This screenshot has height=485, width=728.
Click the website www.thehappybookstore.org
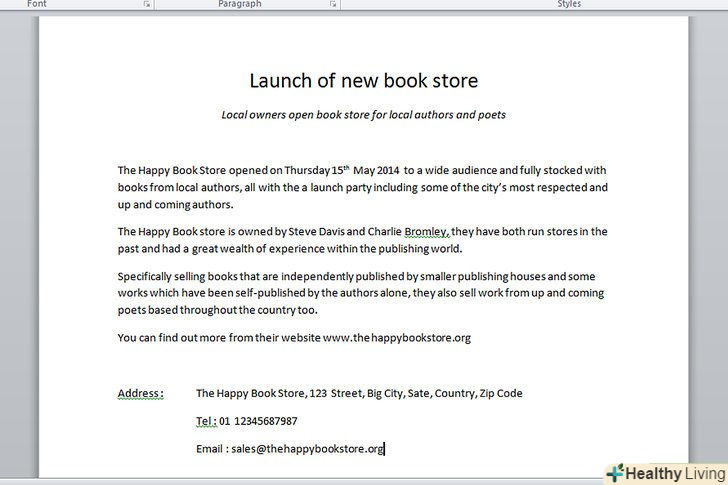tap(396, 338)
